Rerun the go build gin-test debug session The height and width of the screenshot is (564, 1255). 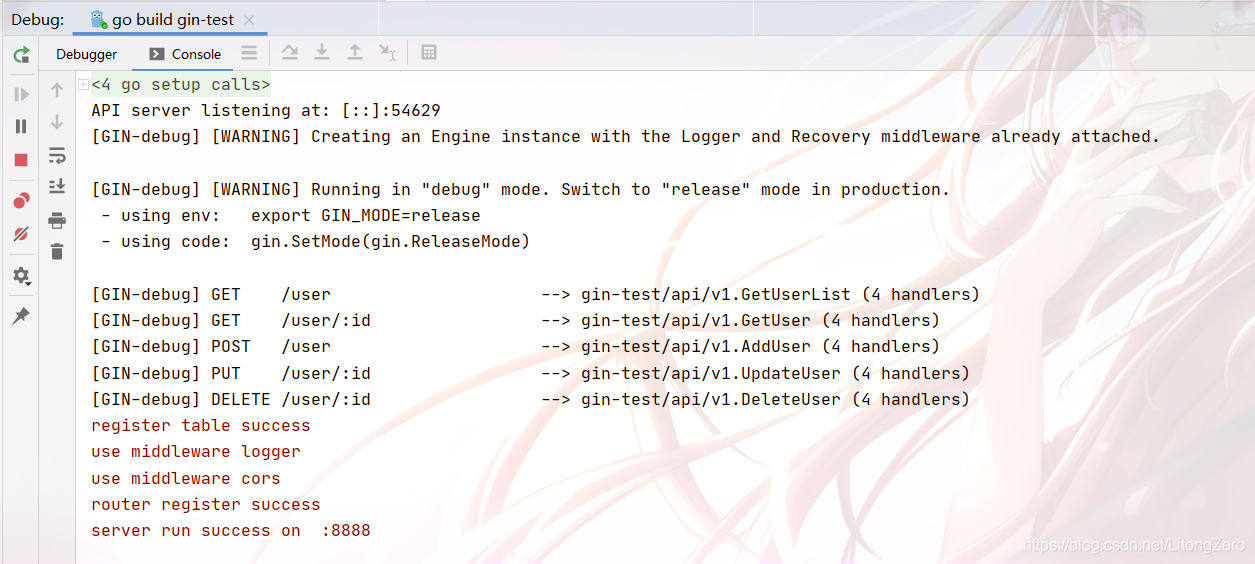pyautogui.click(x=21, y=54)
